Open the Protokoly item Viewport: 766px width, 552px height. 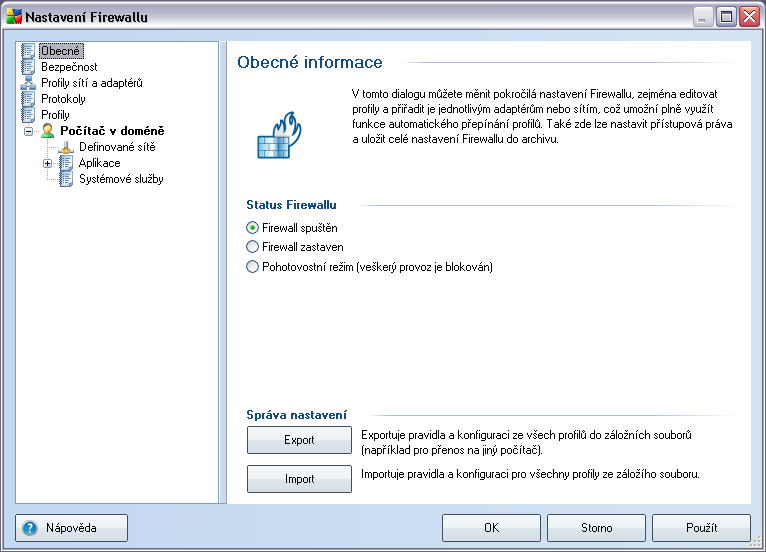tap(63, 99)
